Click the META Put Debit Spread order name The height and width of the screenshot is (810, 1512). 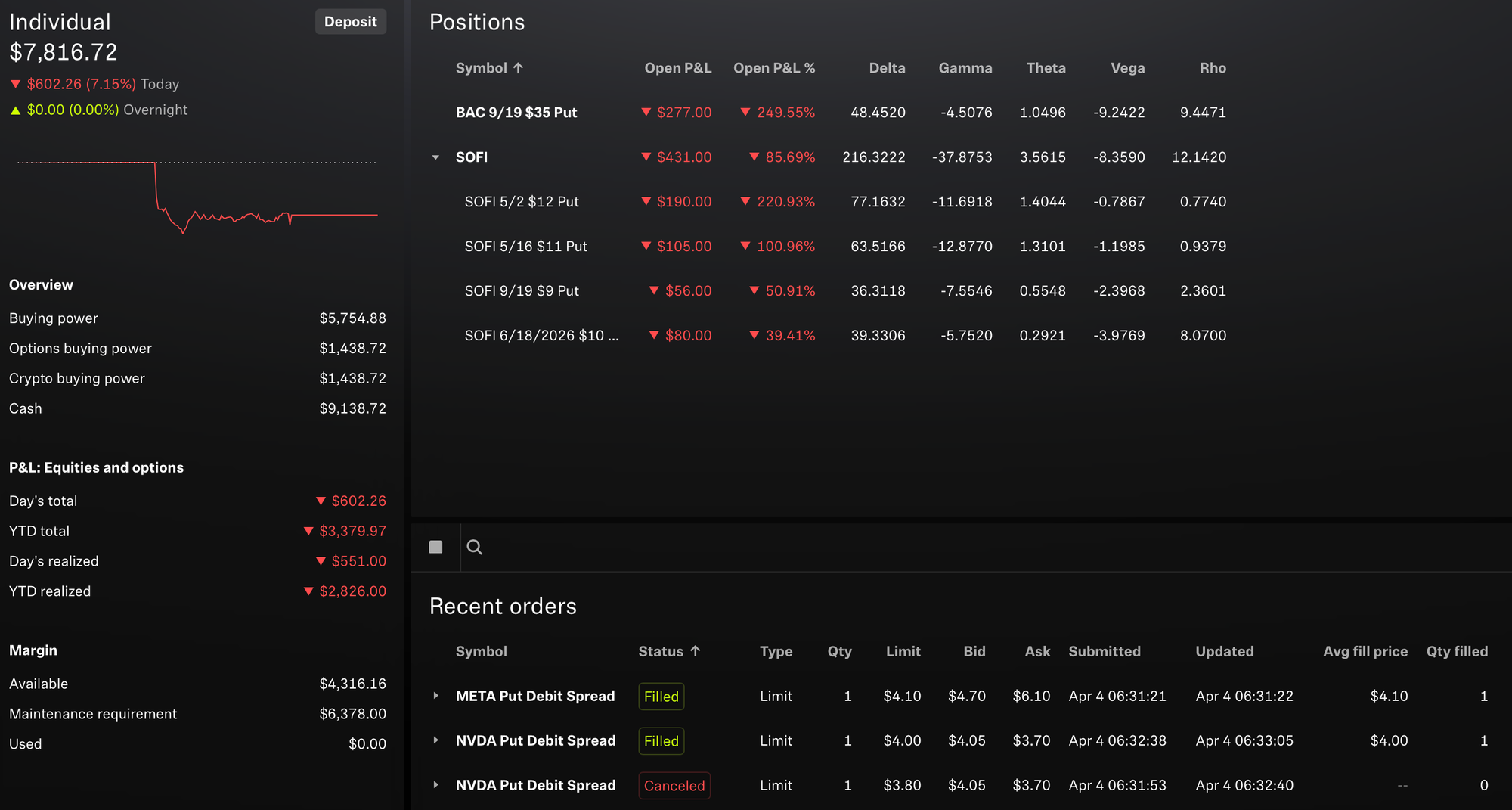pyautogui.click(x=535, y=696)
